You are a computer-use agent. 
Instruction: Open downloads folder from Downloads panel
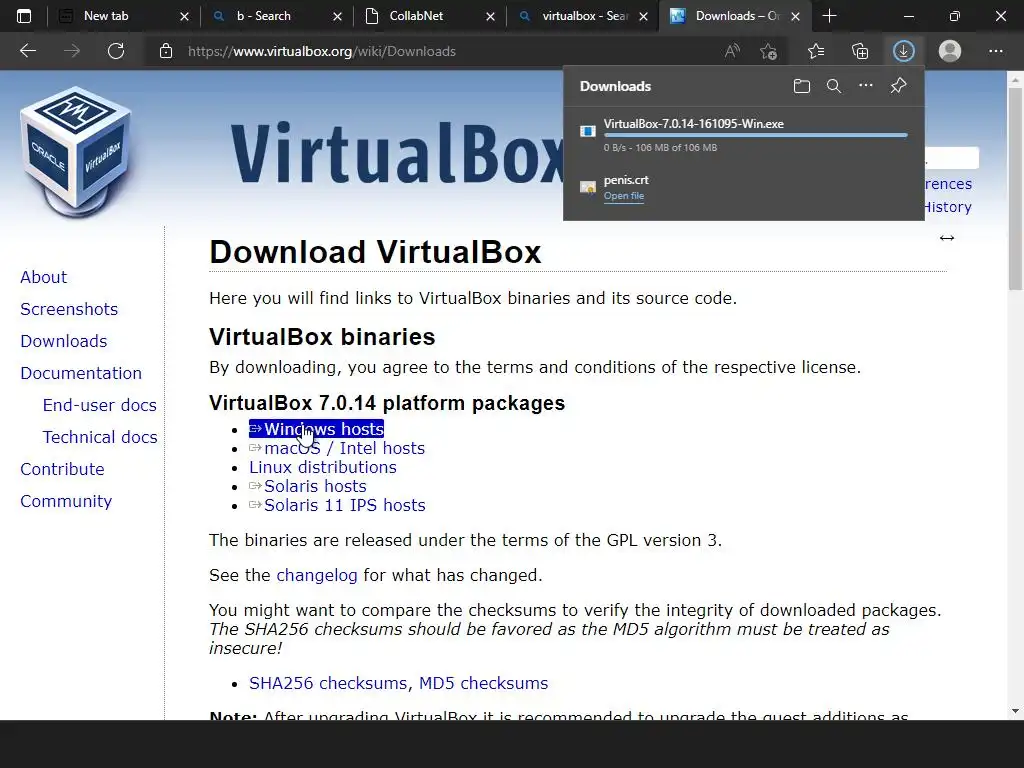click(x=802, y=86)
